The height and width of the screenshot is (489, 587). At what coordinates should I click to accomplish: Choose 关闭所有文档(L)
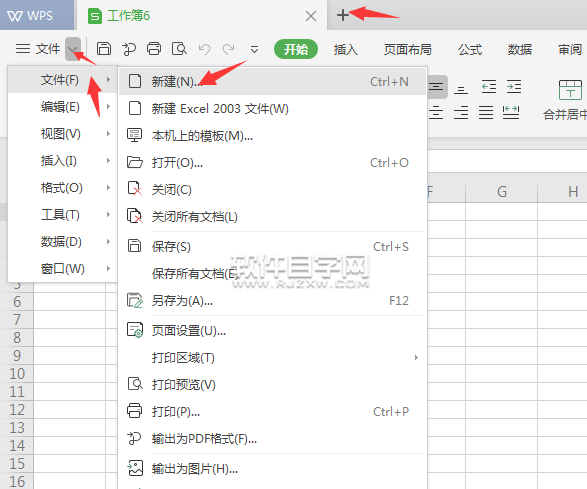click(273, 216)
